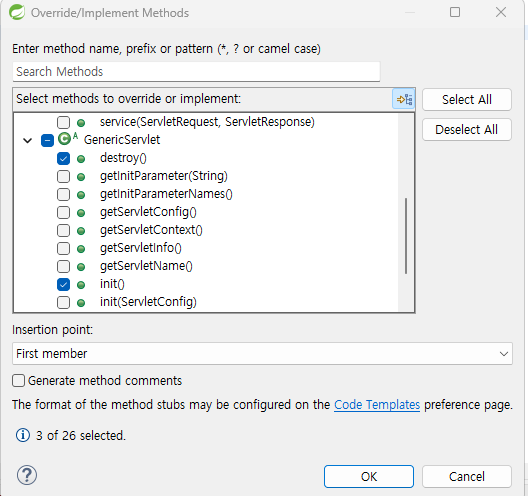528x496 pixels.
Task: Select the getServletContext() method row
Action: point(151,230)
